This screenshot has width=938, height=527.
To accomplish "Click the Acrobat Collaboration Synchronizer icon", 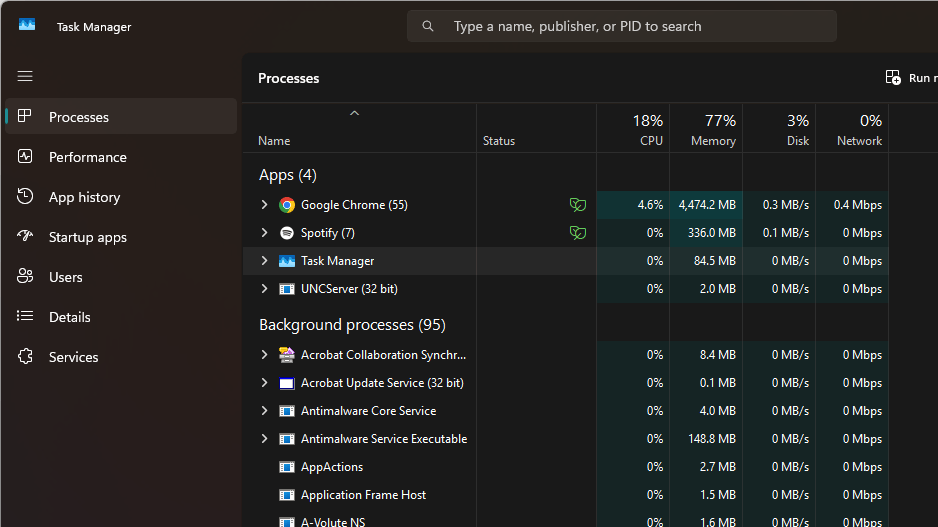I will [287, 355].
